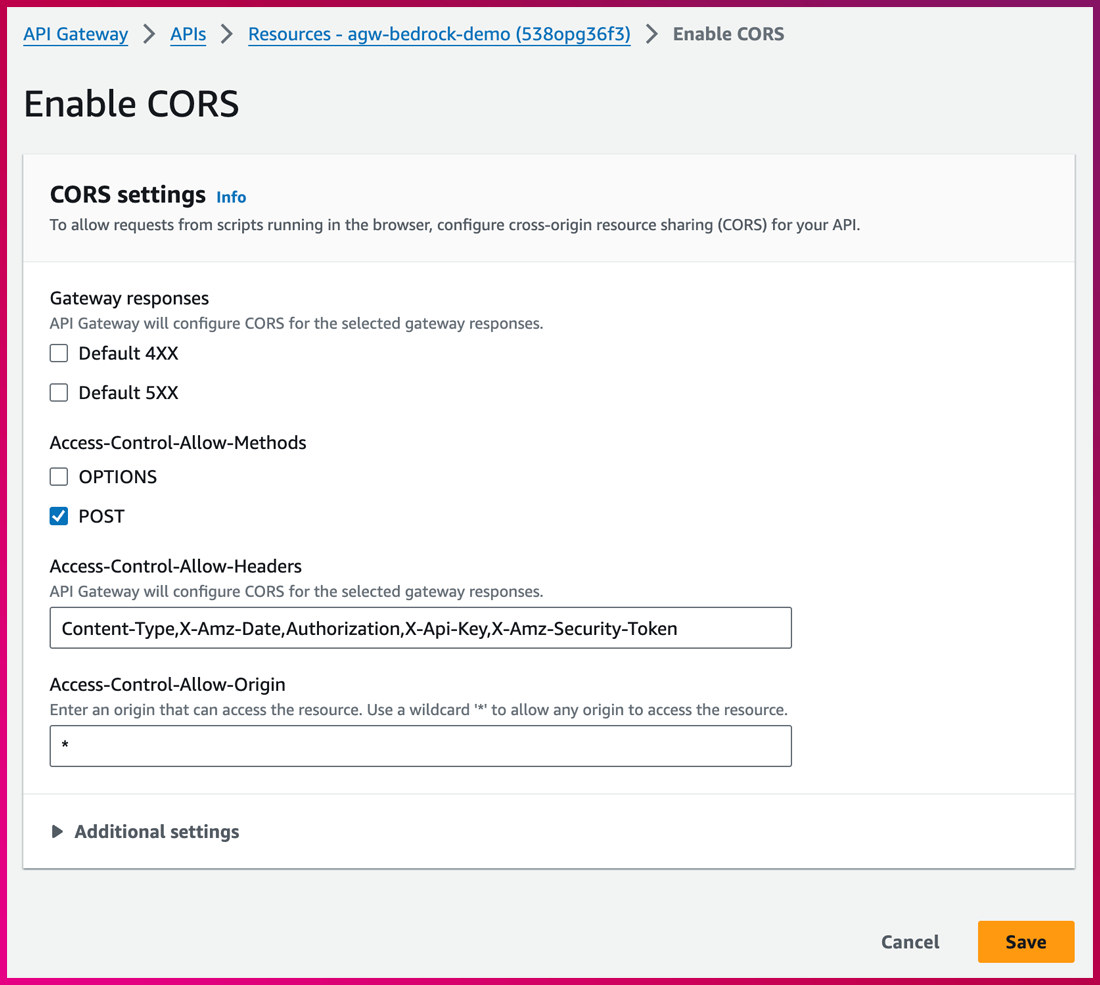Click the large Enable CORS page heading
The image size is (1100, 985).
point(131,104)
